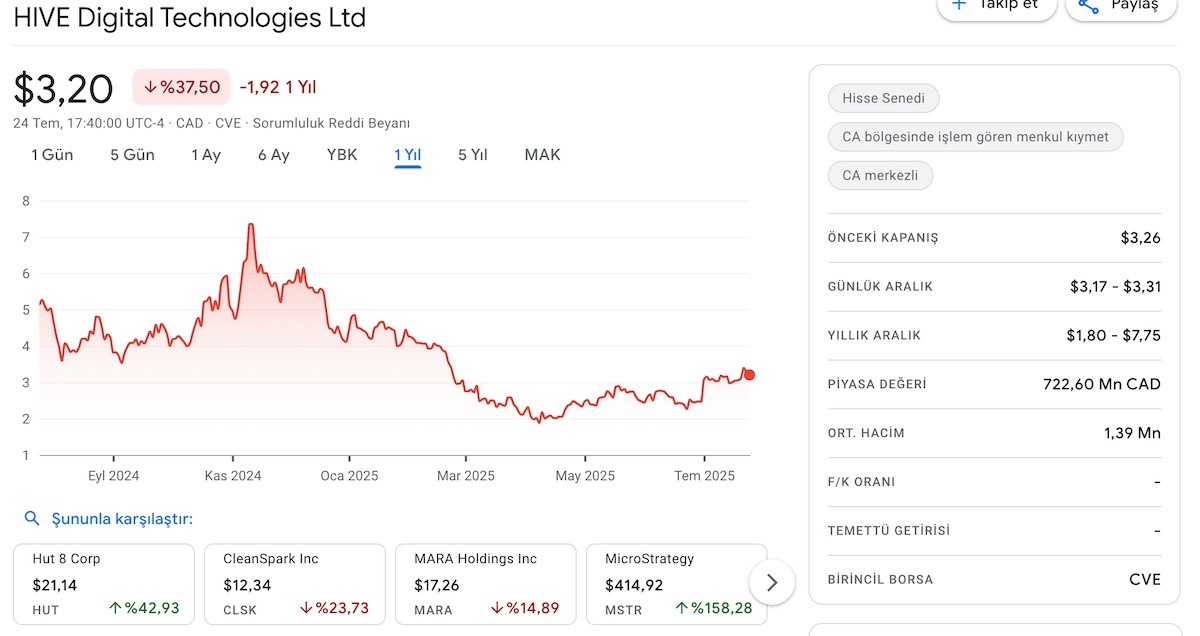The image size is (1200, 636).
Task: Click the Hisse Senedi chip
Action: pyautogui.click(x=883, y=98)
